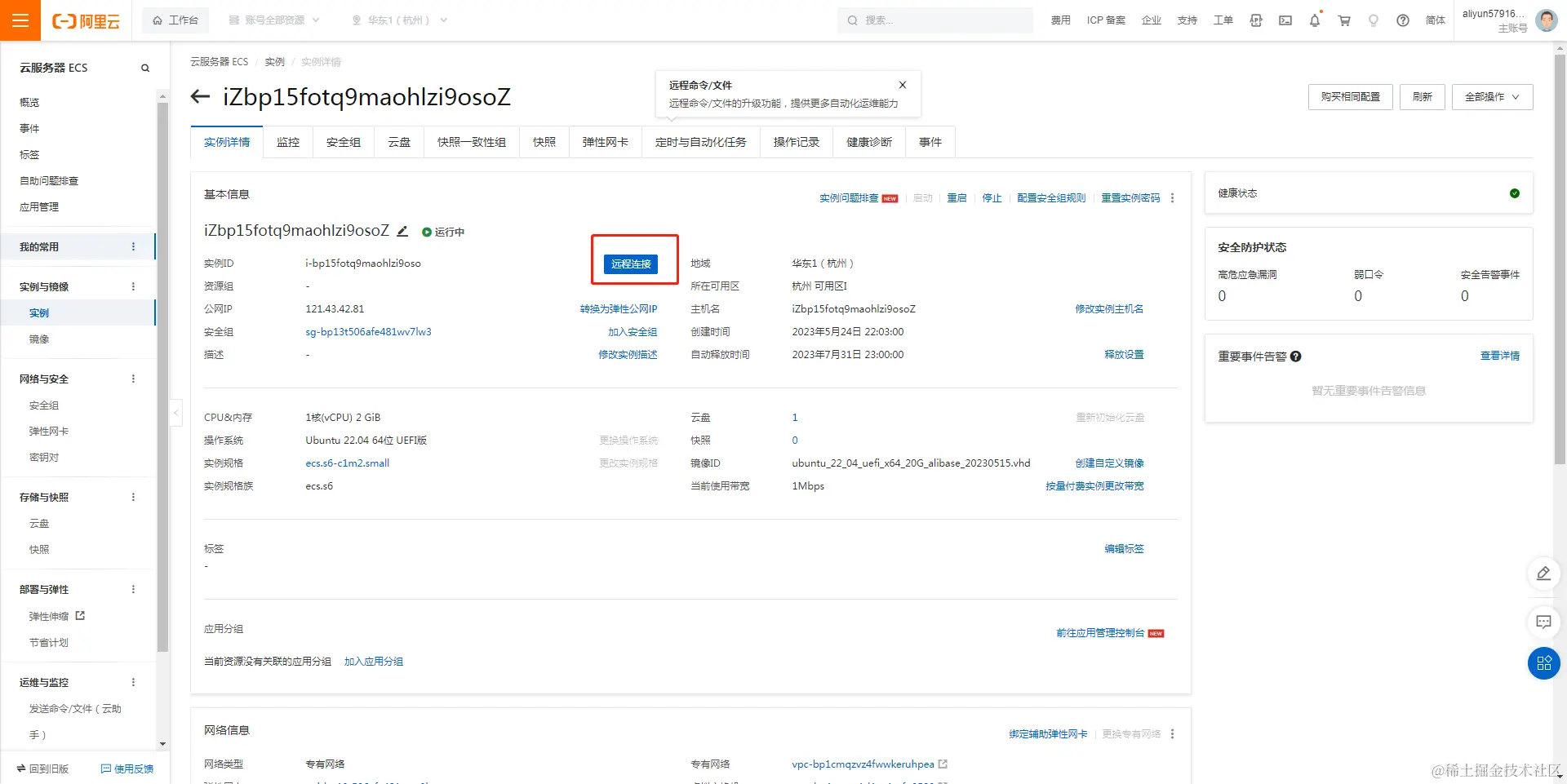Open the hamburger main menu
1567x784 pixels.
tap(20, 20)
